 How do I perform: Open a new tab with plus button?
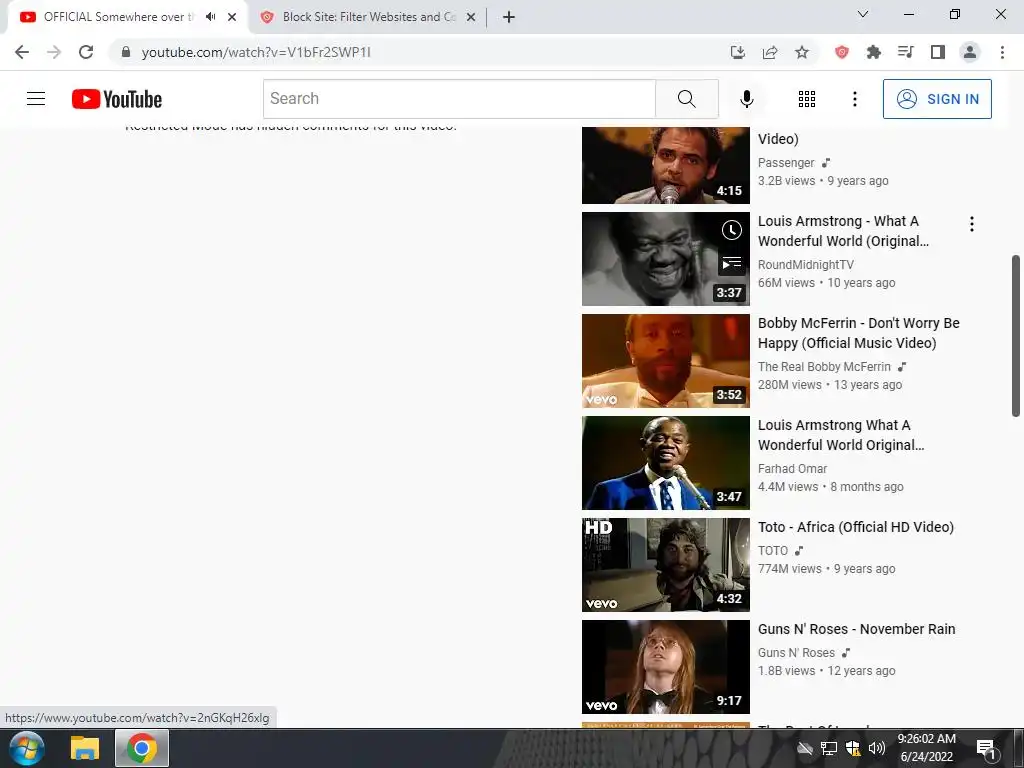(509, 17)
